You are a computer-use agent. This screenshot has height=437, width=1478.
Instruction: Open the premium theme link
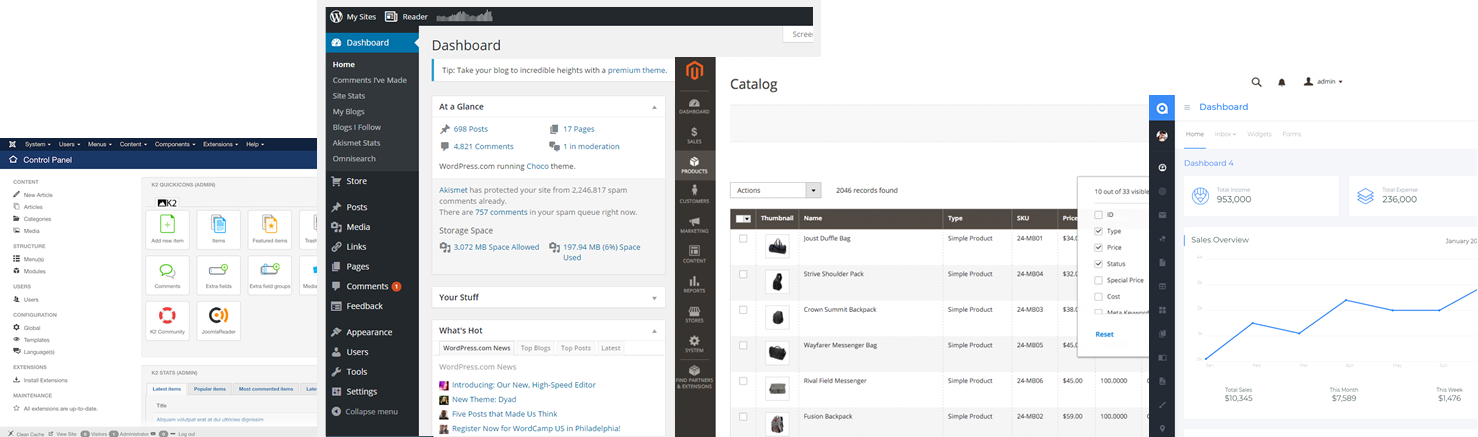637,70
